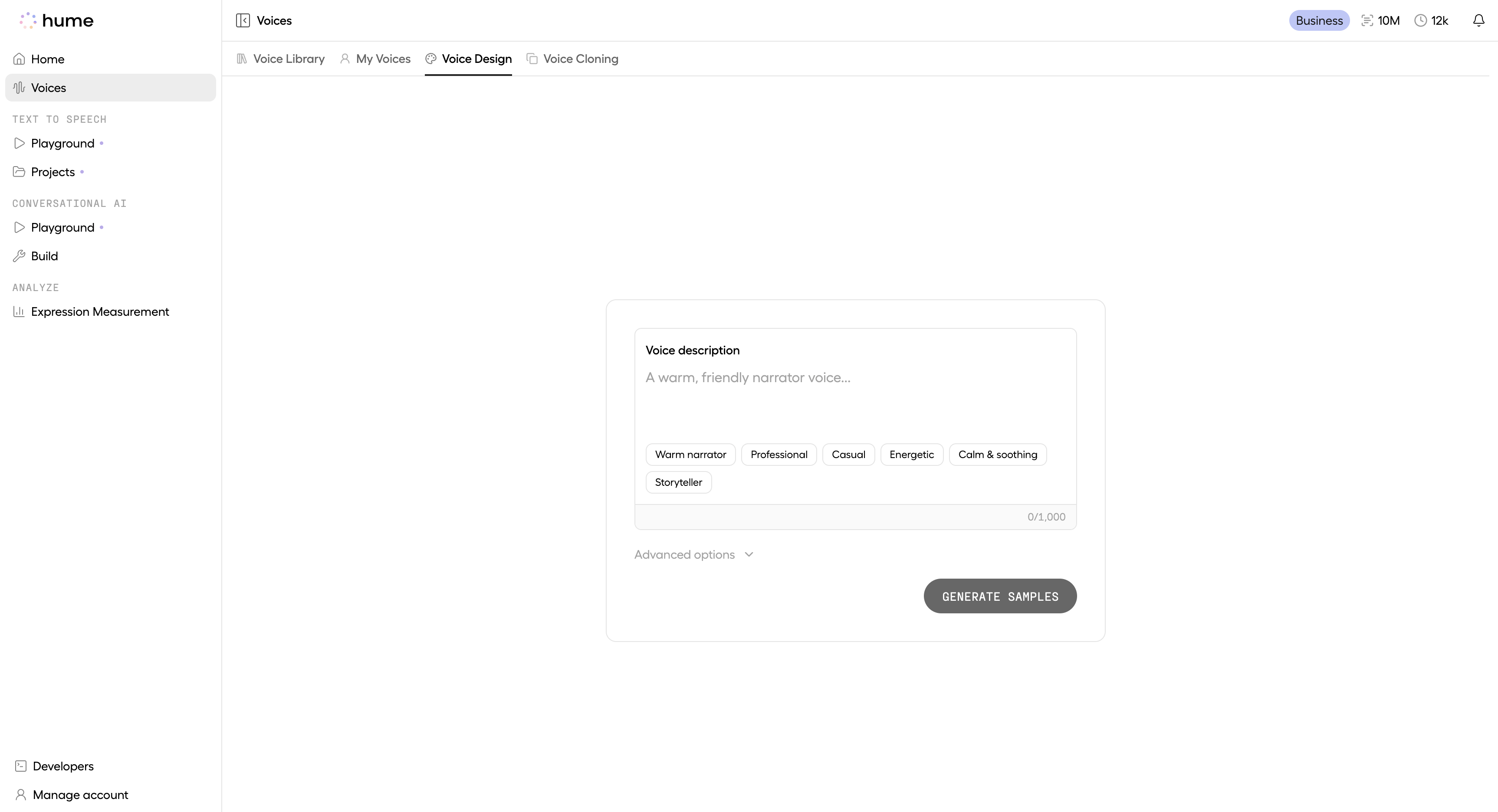Open the Developers section

(x=63, y=766)
